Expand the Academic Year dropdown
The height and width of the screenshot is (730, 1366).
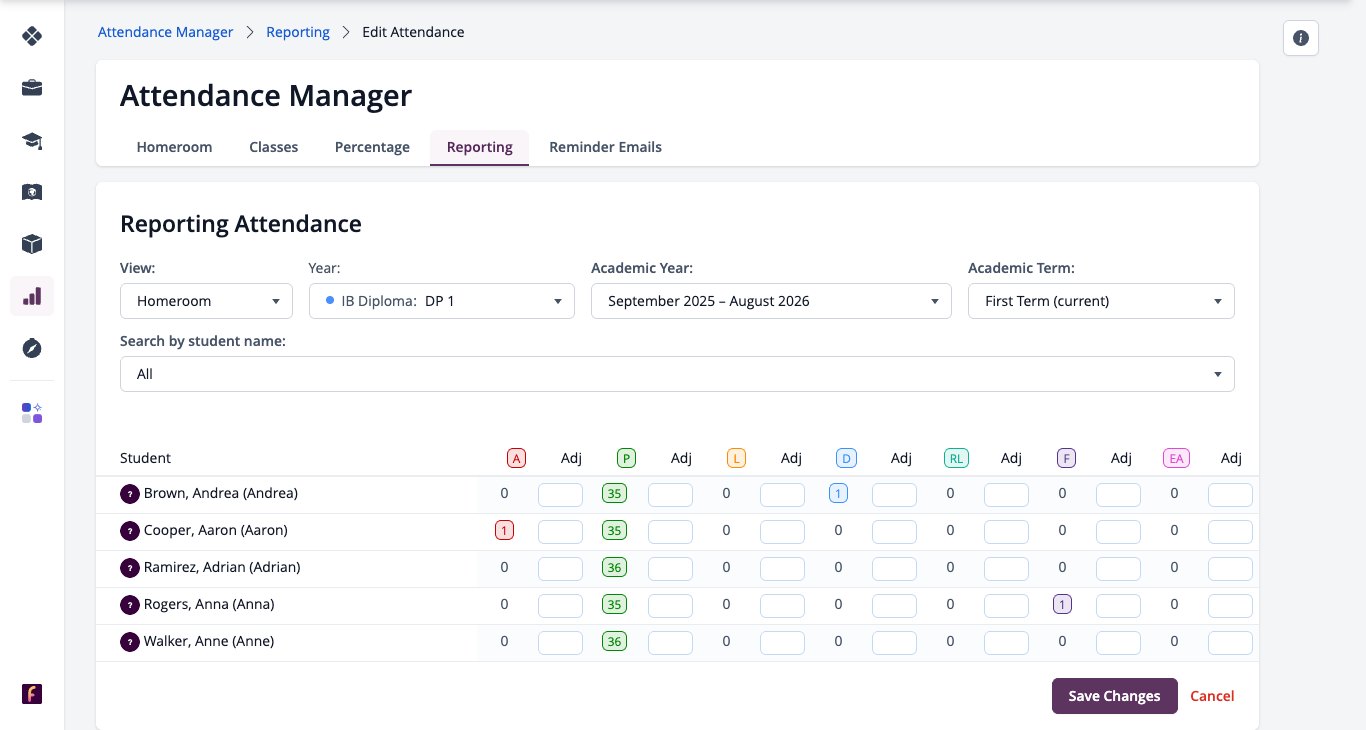[771, 301]
